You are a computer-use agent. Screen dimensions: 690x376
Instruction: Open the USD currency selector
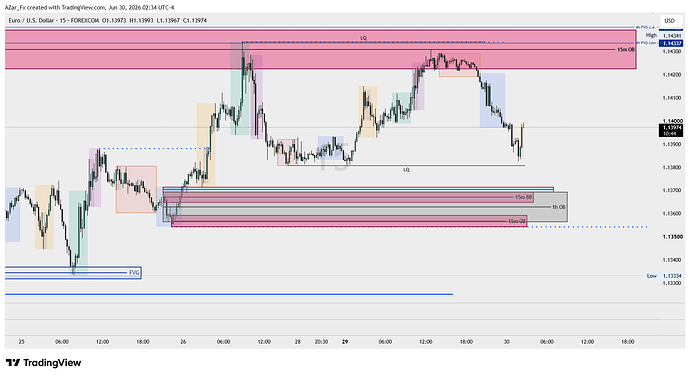point(669,21)
